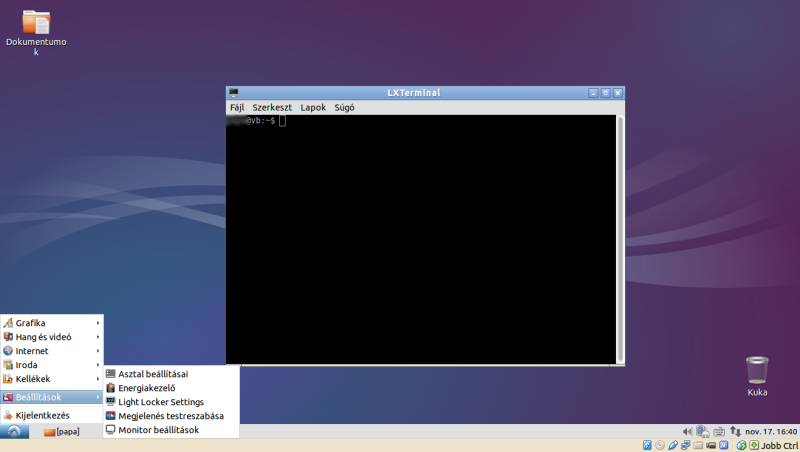Click the VirtualBox video capture camera icon

(711, 445)
